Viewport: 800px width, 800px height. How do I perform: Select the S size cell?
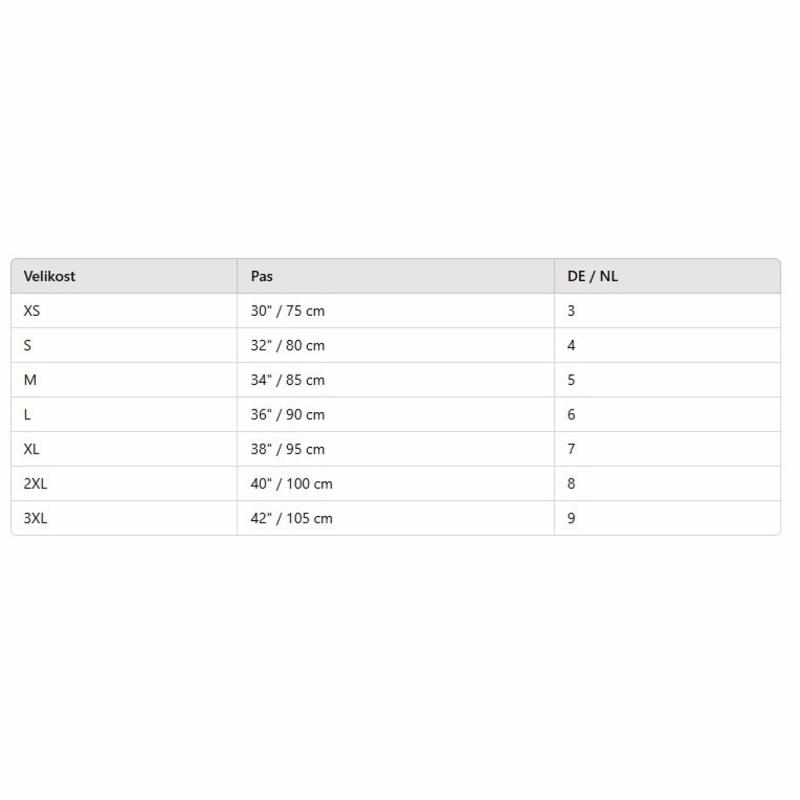click(x=28, y=345)
